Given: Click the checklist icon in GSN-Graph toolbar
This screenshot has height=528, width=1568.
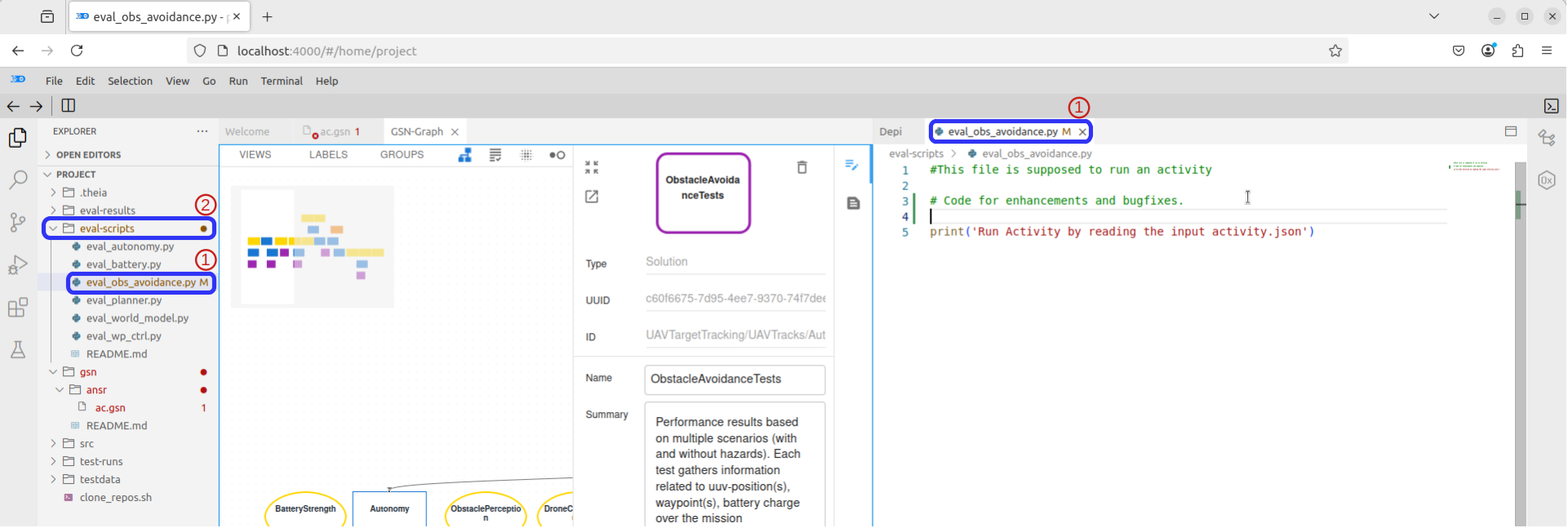Looking at the screenshot, I should [495, 155].
